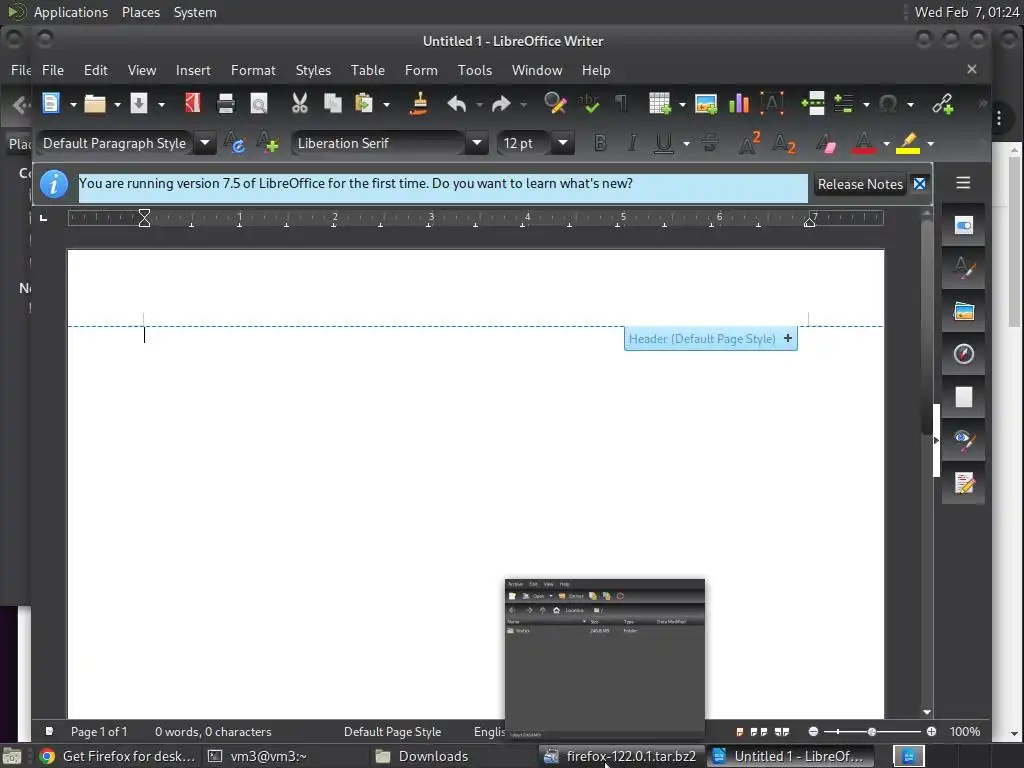Update the selected paragraph style
This screenshot has width=1024, height=768.
pyautogui.click(x=234, y=143)
